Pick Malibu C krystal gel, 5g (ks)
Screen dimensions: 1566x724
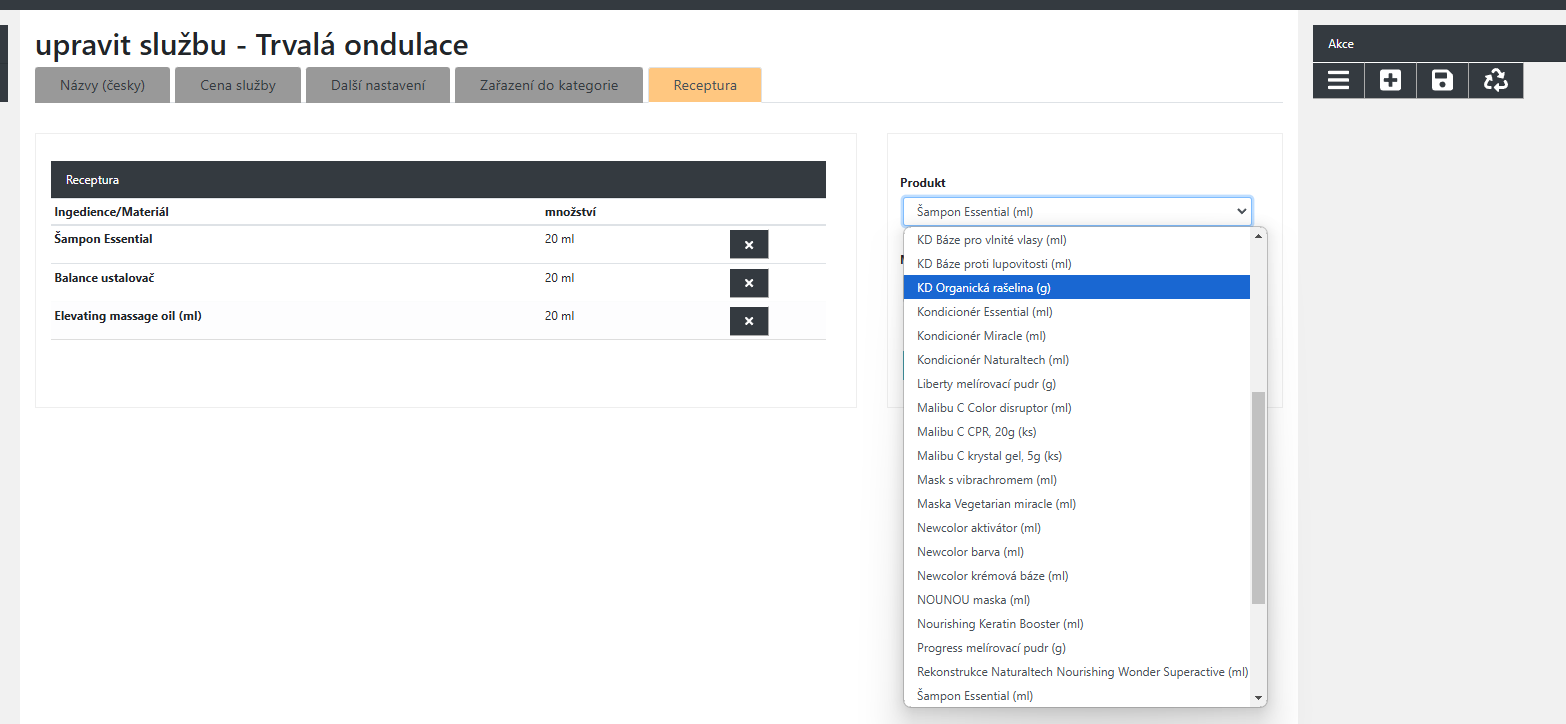(x=1077, y=456)
